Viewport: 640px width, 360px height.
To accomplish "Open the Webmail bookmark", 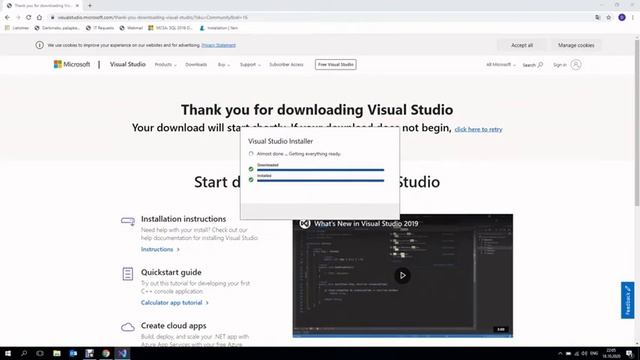I will [131, 28].
